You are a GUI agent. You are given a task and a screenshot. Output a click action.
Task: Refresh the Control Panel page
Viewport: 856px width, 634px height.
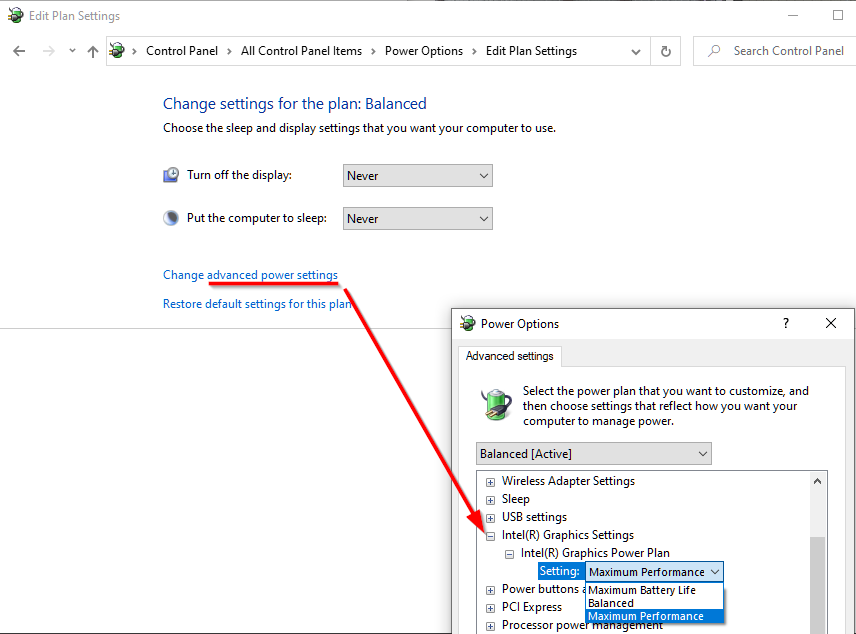point(665,51)
